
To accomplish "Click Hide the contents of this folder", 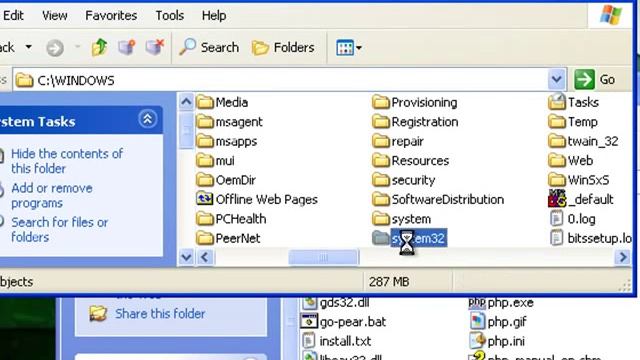I will click(x=67, y=161).
